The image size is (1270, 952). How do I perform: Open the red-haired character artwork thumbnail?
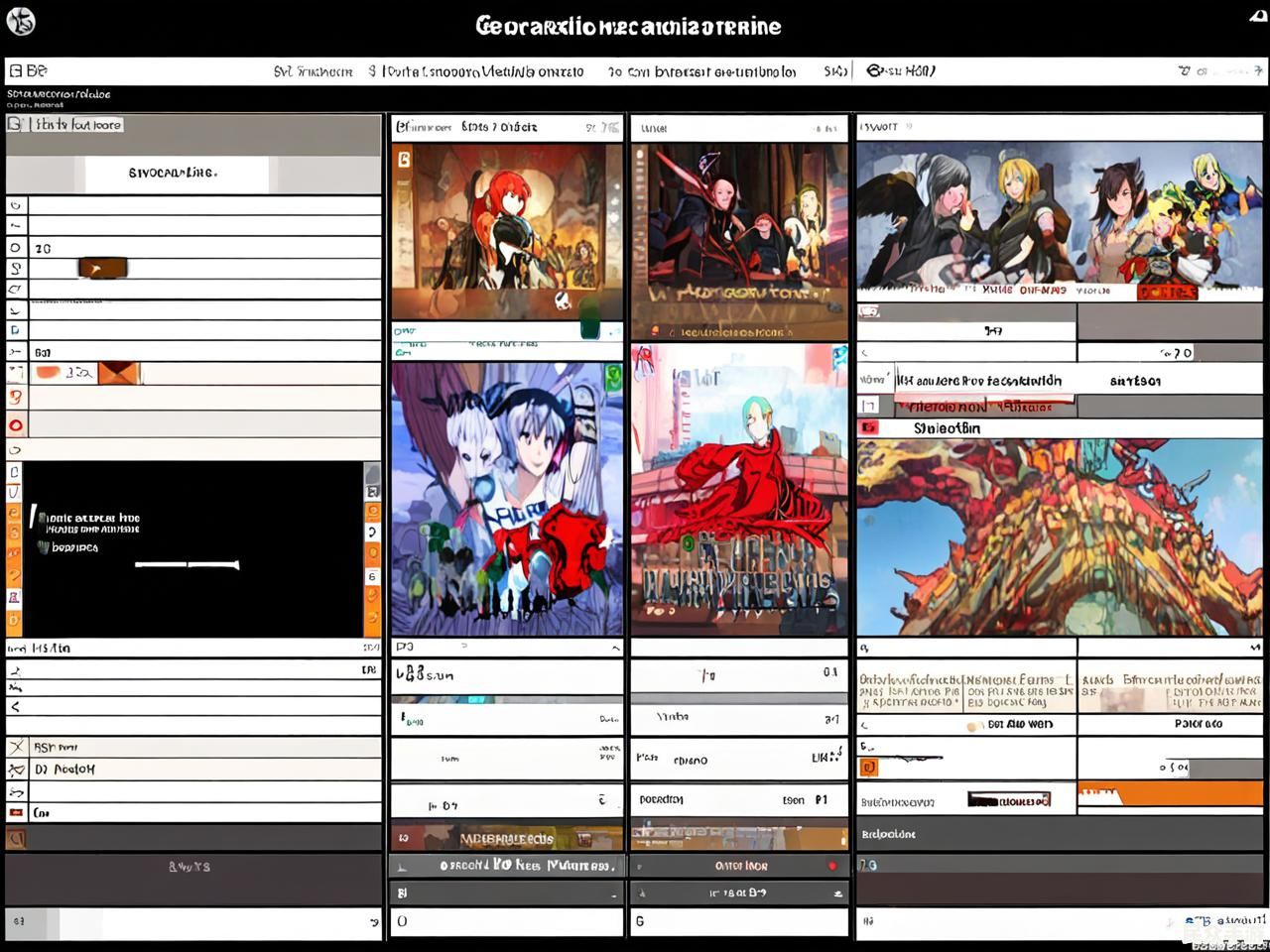(506, 230)
